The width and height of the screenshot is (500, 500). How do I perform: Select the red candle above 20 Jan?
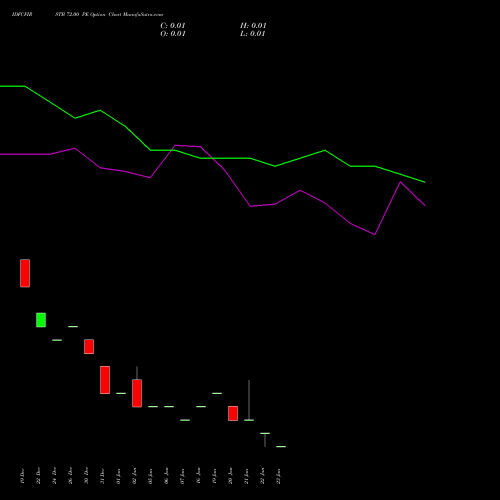coord(233,413)
